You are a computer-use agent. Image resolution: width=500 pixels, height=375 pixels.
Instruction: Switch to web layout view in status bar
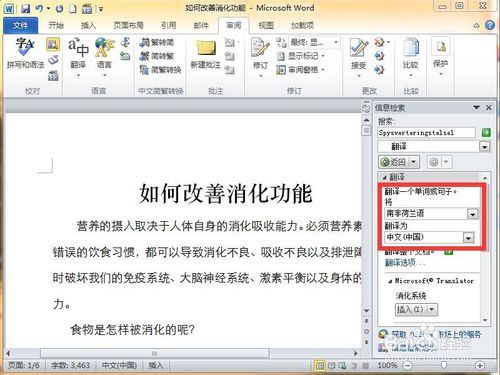click(342, 366)
